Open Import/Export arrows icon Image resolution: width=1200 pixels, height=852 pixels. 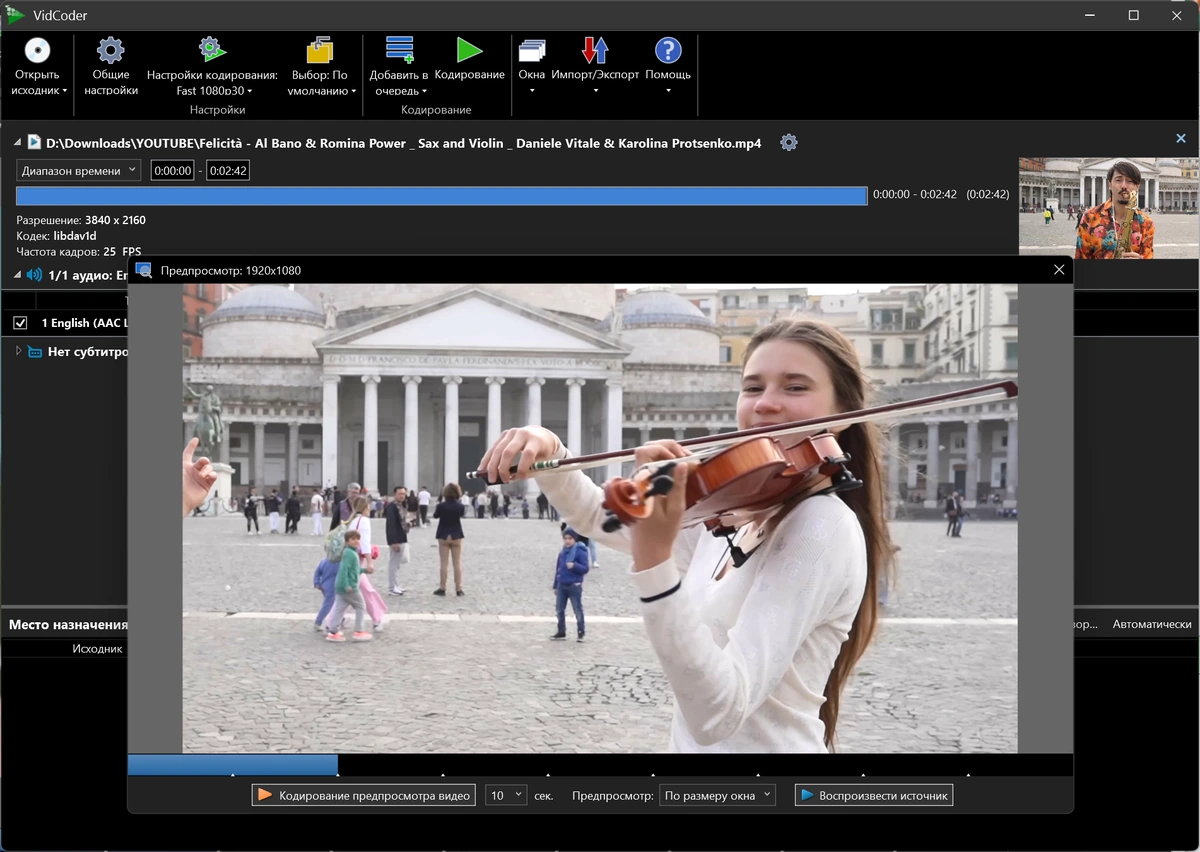tap(595, 51)
